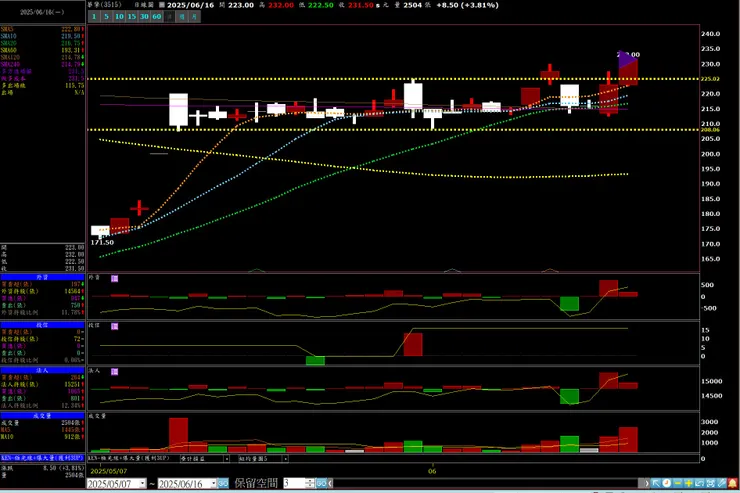Select the blue KEN strategy label at bottom left

click(x=42, y=458)
